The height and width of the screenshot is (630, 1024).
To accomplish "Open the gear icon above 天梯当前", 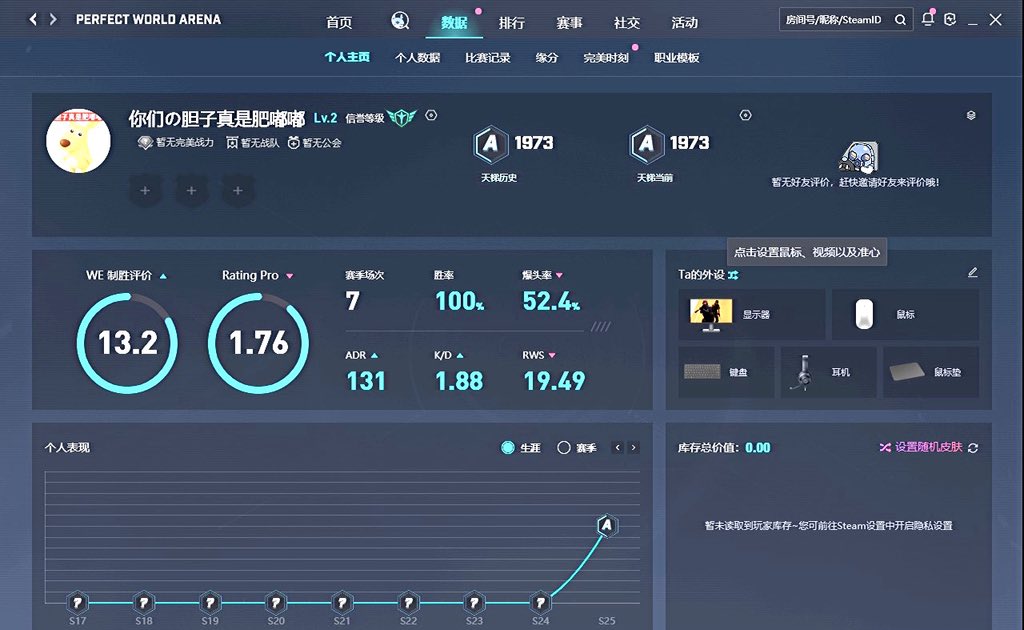I will click(745, 115).
